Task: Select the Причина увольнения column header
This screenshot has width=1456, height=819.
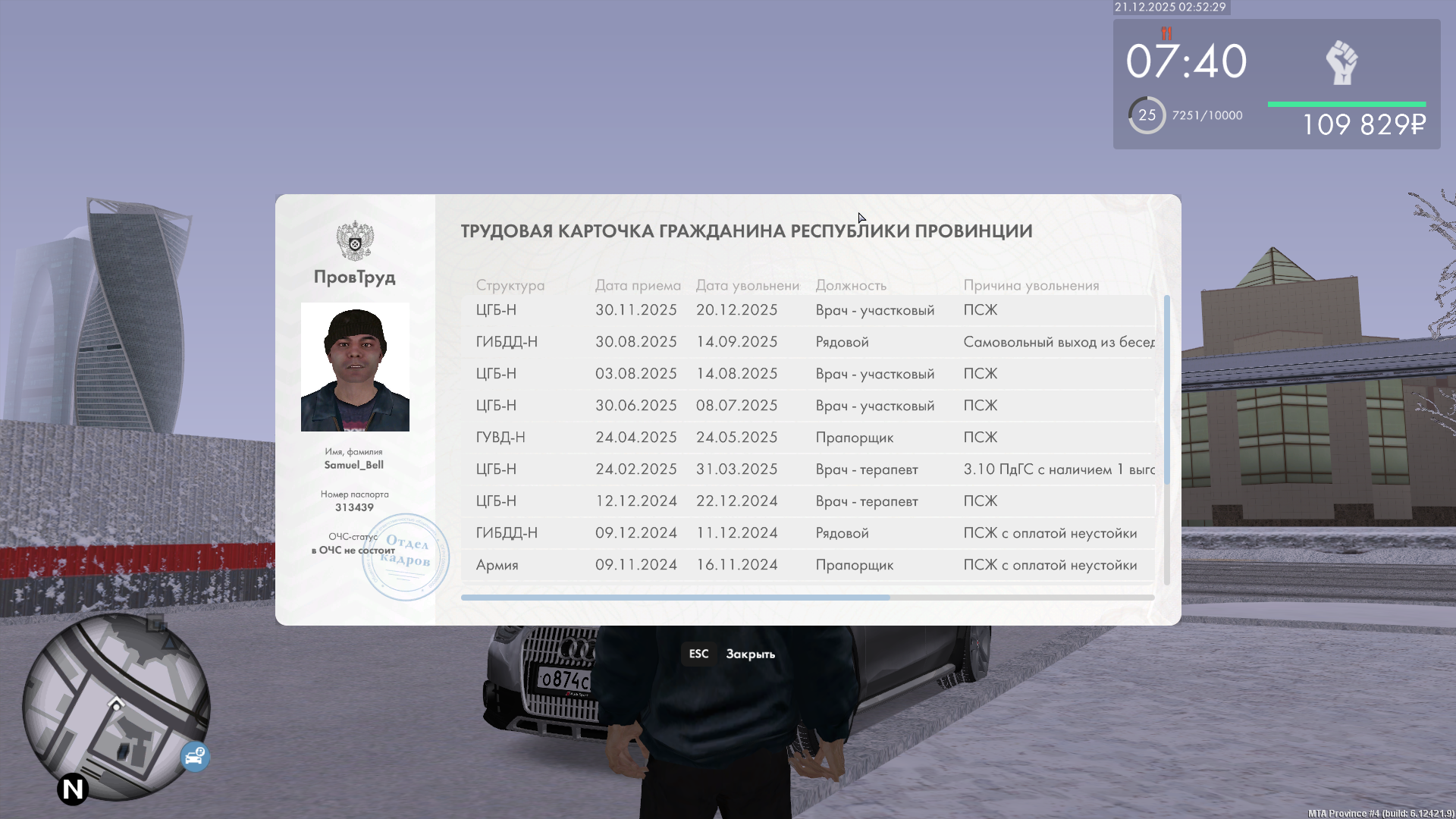Action: tap(1031, 285)
